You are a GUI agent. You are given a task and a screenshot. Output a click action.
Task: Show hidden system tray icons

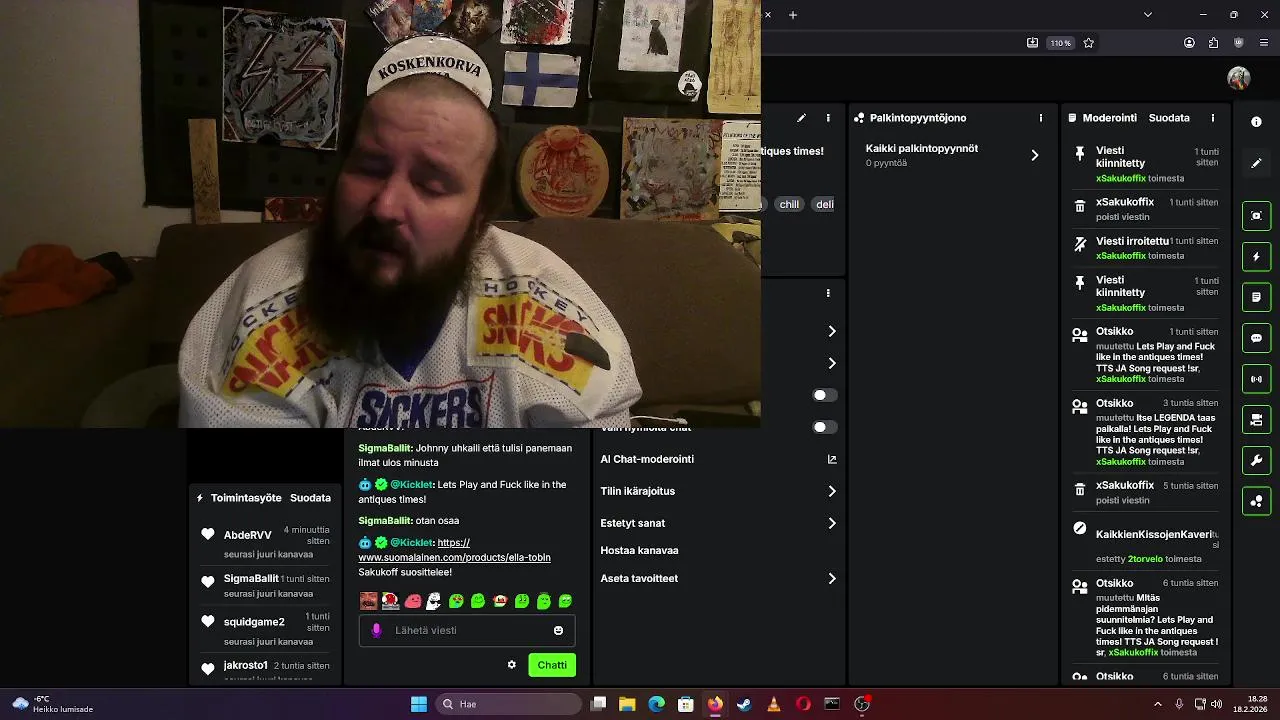point(1157,704)
